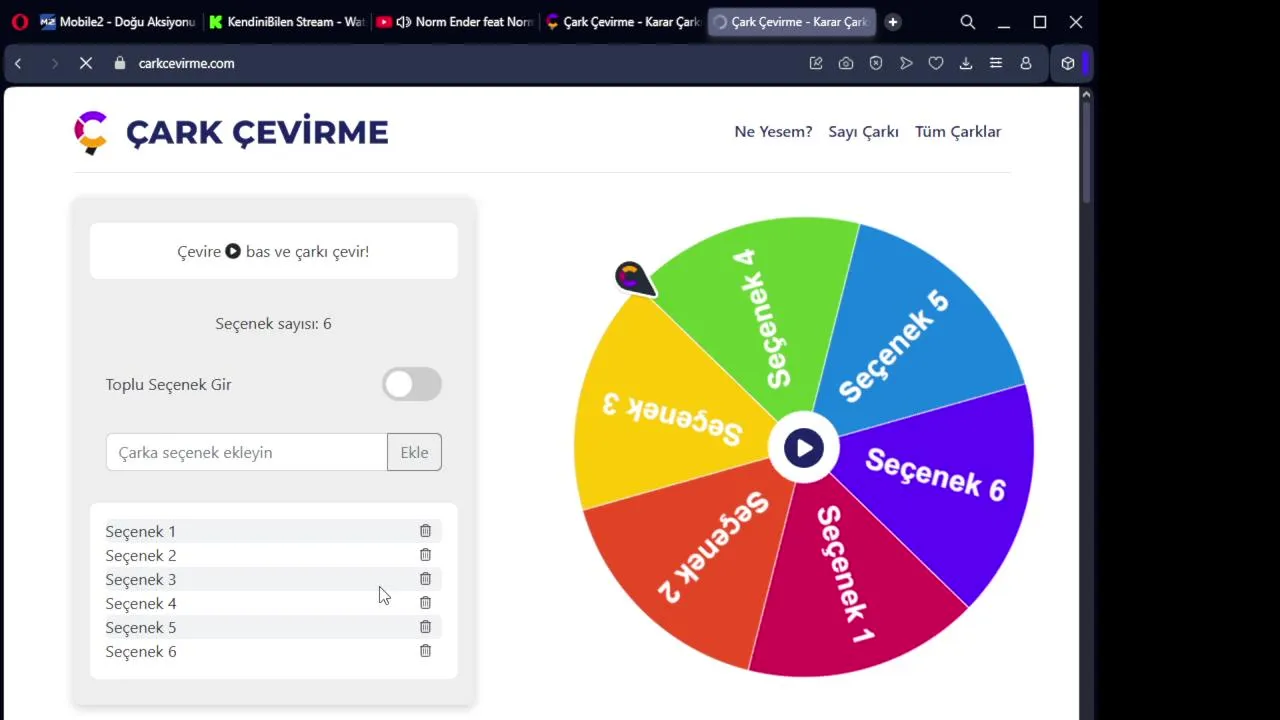Select the Seçenek 4 list text
Viewport: 1280px width, 720px height.
point(141,603)
